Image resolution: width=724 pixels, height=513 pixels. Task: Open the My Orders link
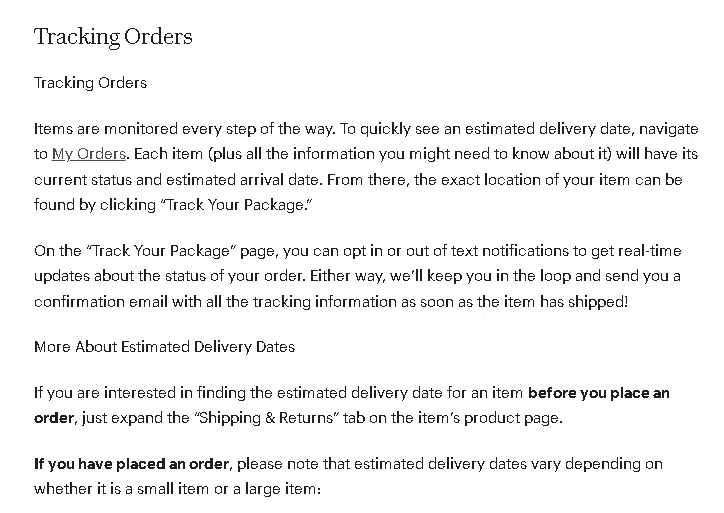(x=88, y=154)
